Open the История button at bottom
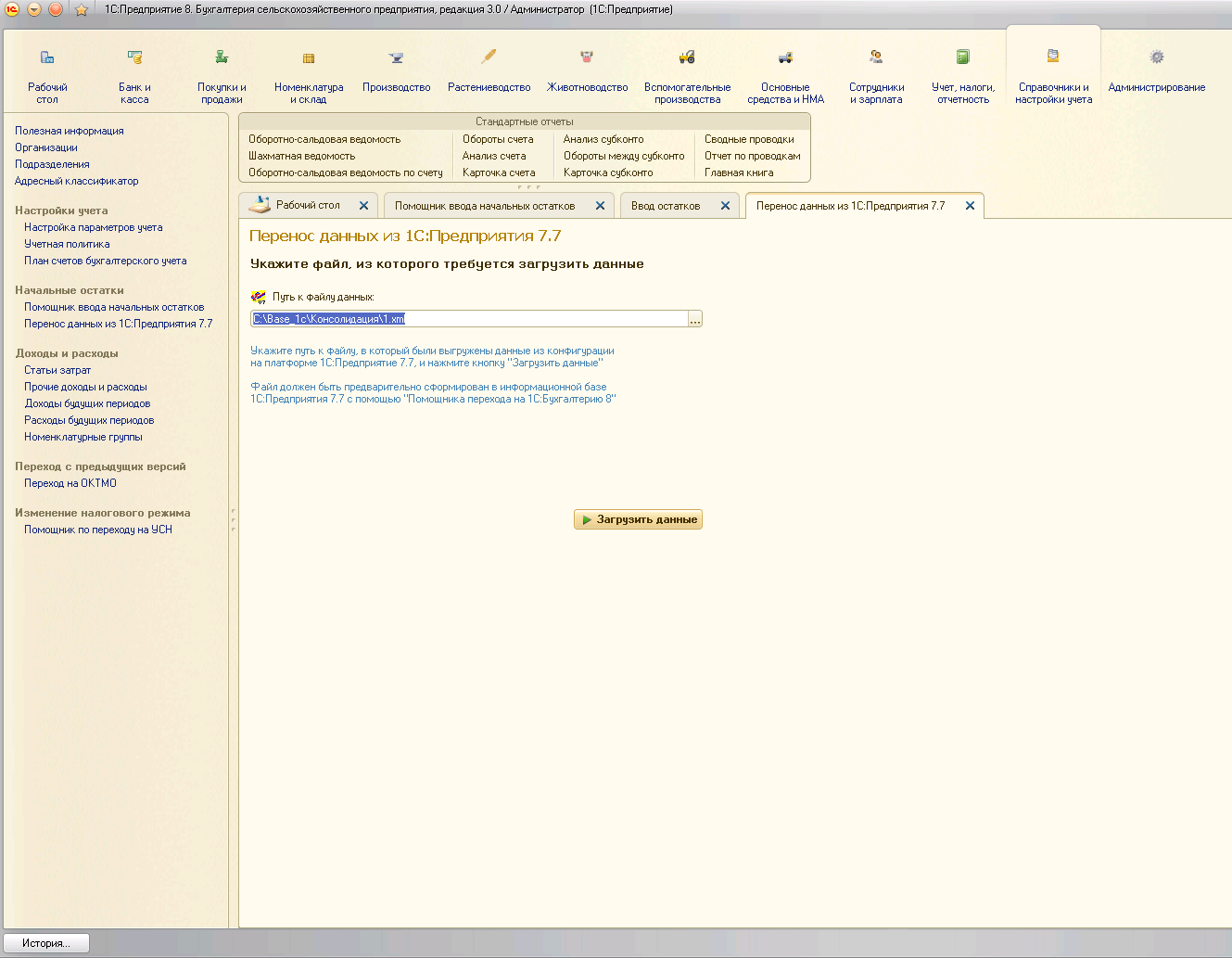 click(46, 943)
